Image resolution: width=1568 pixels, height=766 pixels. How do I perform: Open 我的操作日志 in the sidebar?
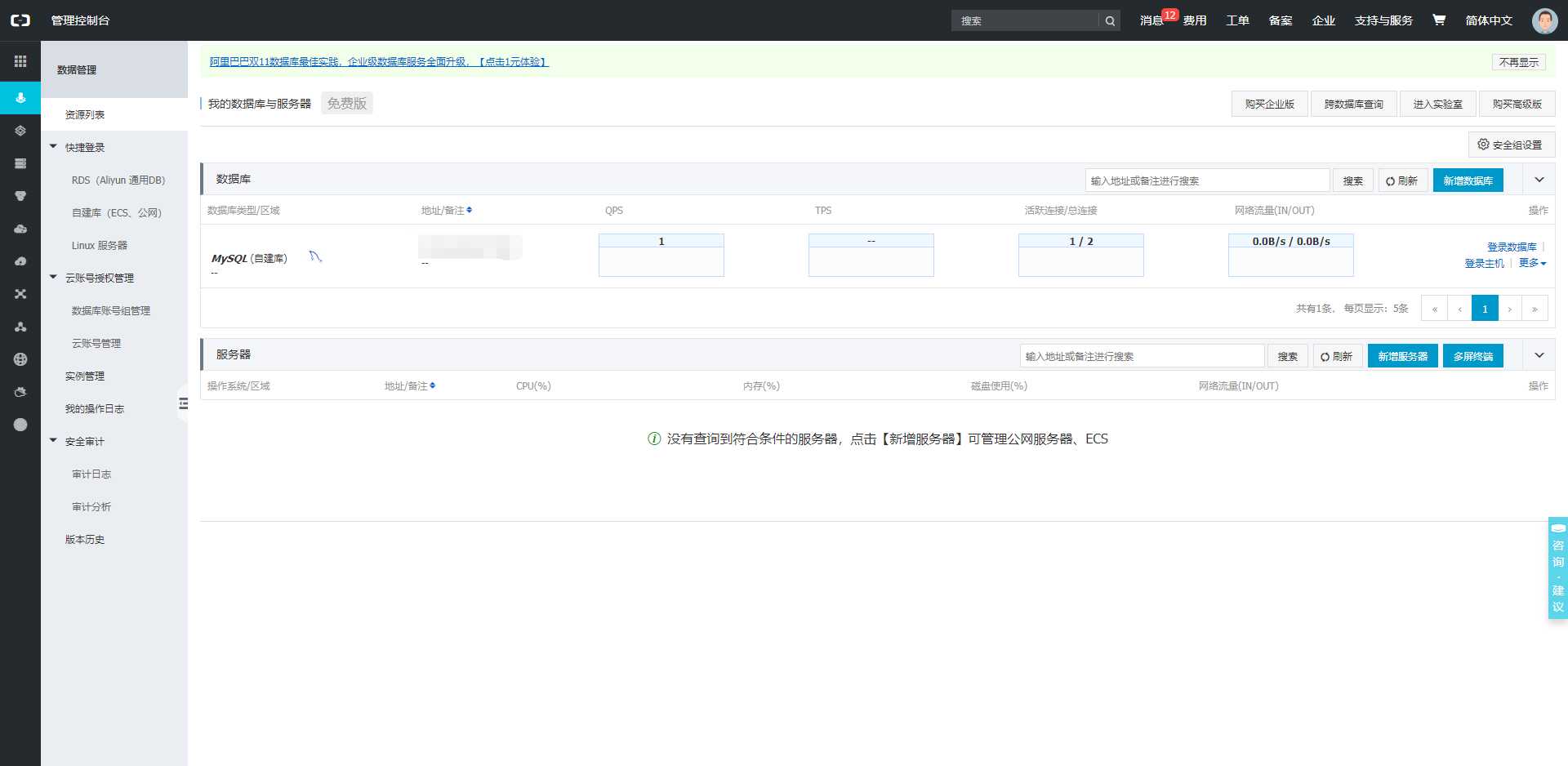[95, 408]
